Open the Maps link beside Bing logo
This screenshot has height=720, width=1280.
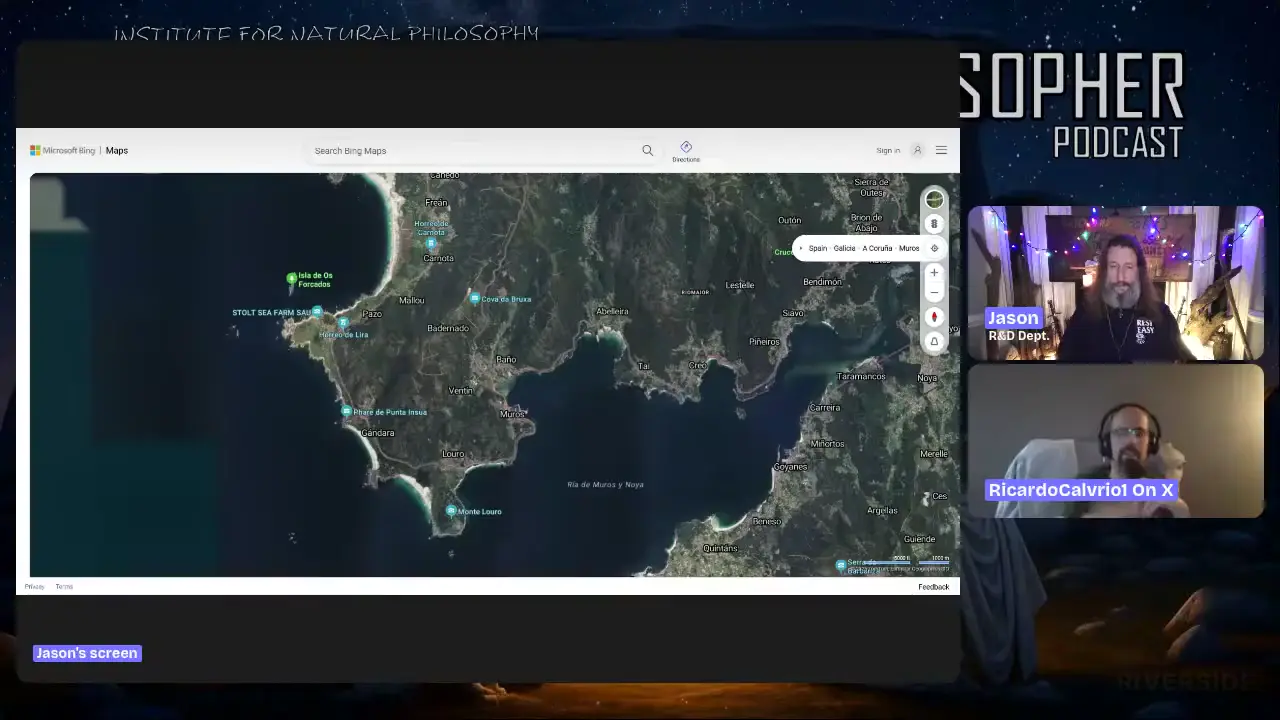coord(117,151)
